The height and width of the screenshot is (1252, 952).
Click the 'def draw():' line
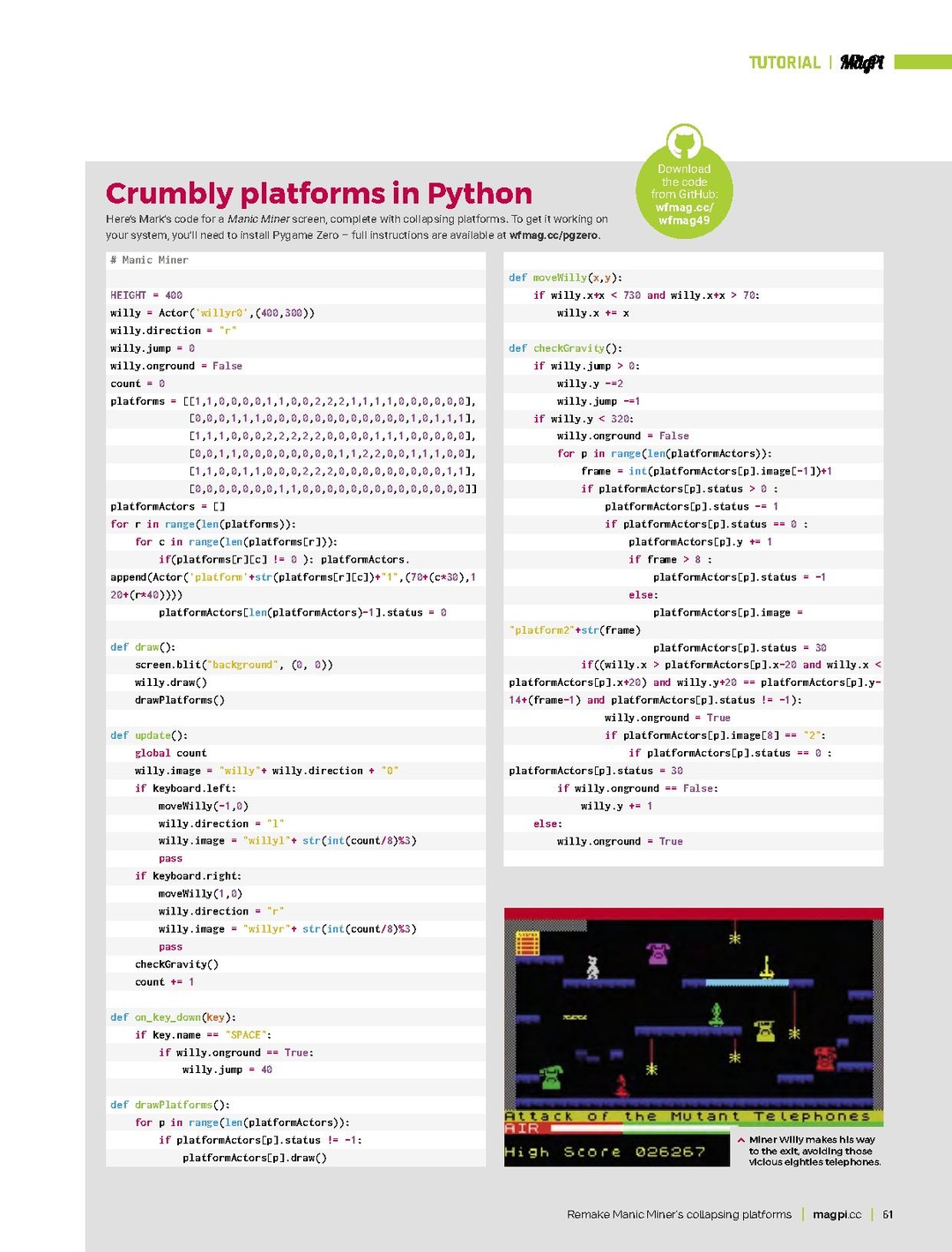point(143,647)
